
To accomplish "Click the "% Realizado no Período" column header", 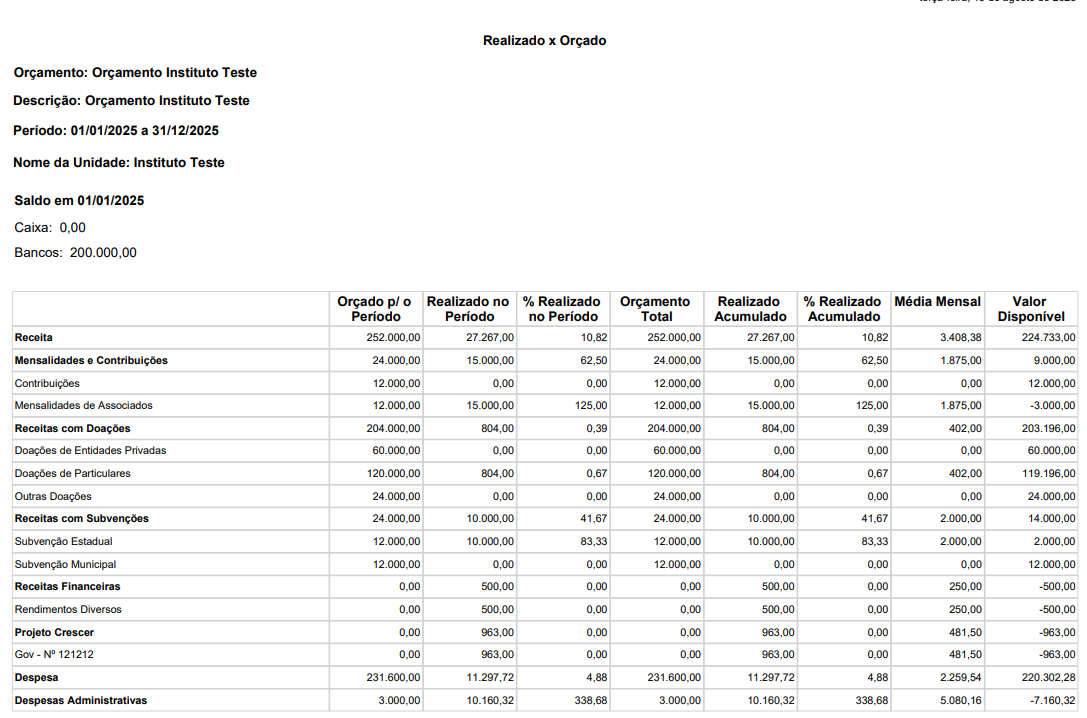I will [x=562, y=309].
